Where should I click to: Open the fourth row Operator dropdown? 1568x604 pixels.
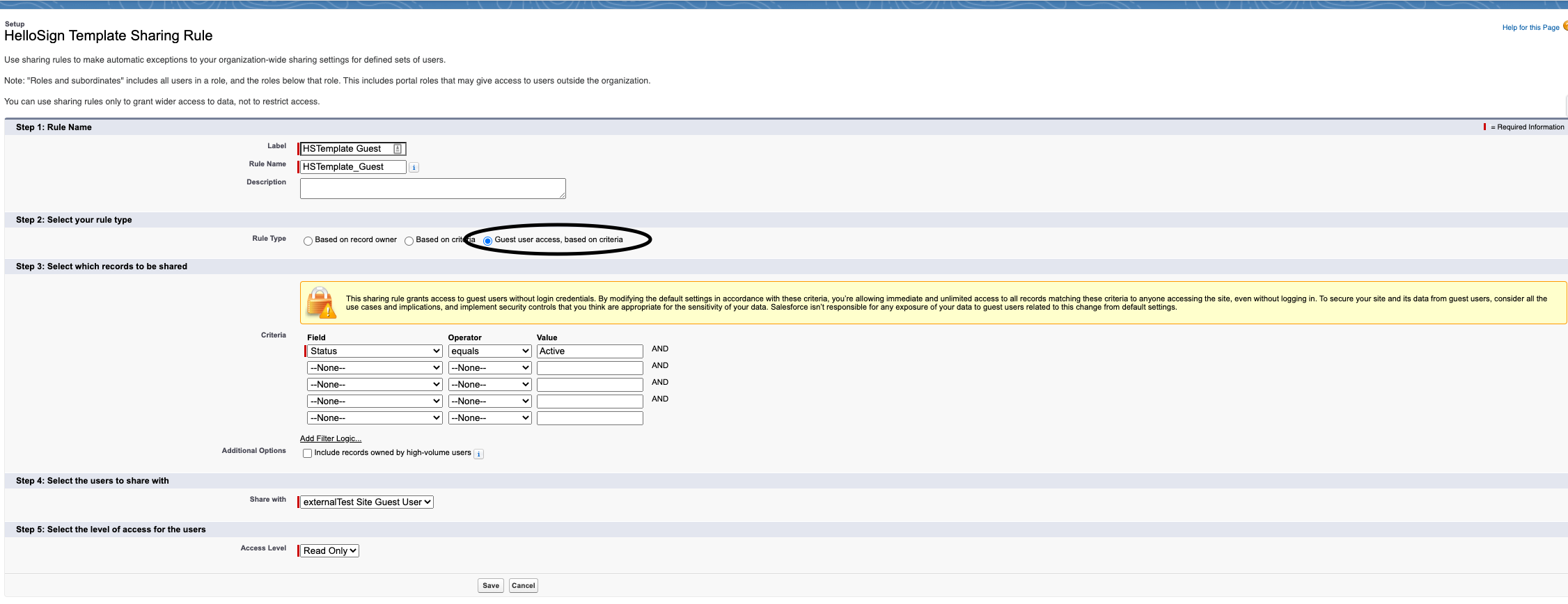click(489, 402)
